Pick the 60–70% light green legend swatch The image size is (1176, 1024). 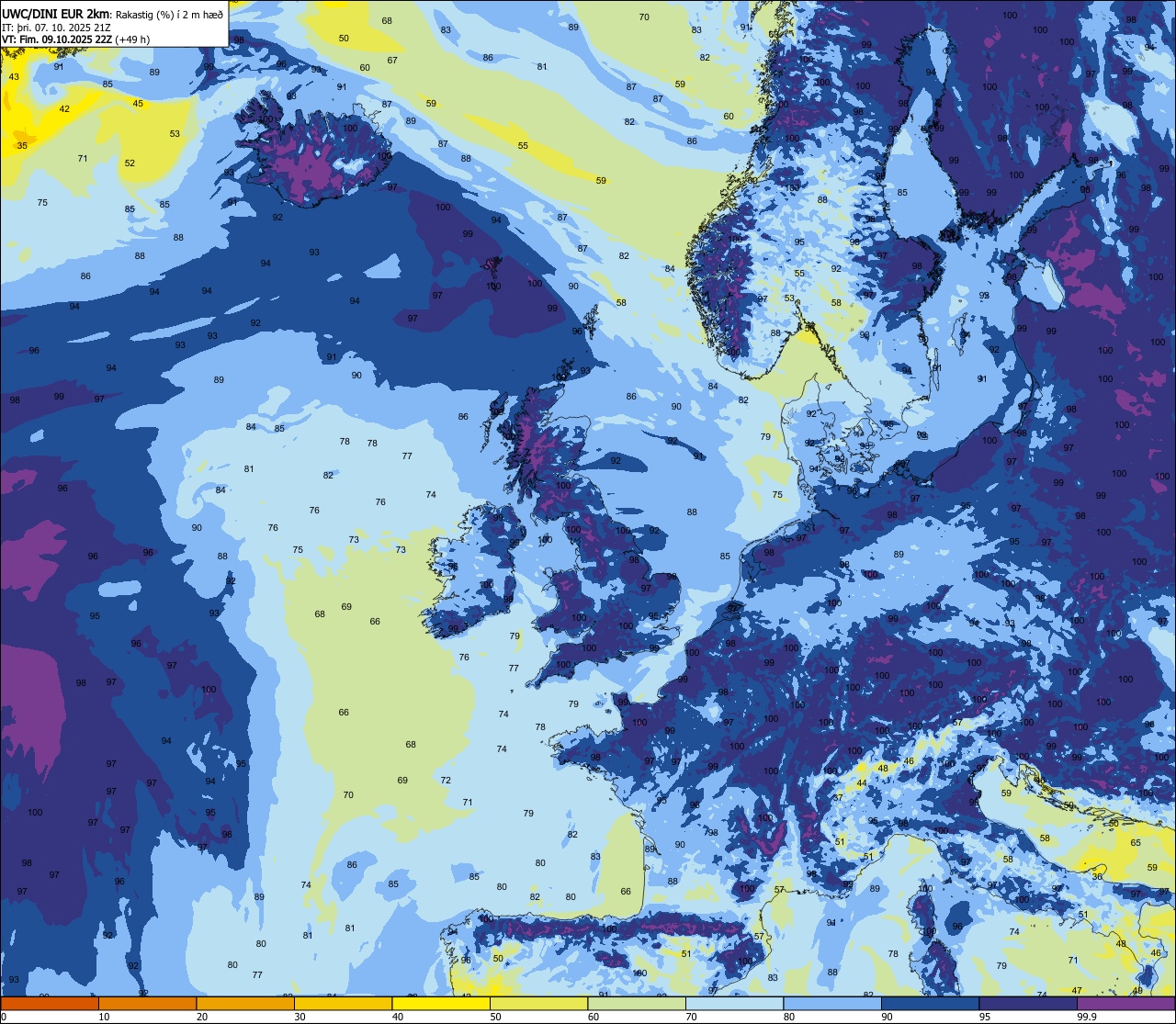tap(637, 1003)
